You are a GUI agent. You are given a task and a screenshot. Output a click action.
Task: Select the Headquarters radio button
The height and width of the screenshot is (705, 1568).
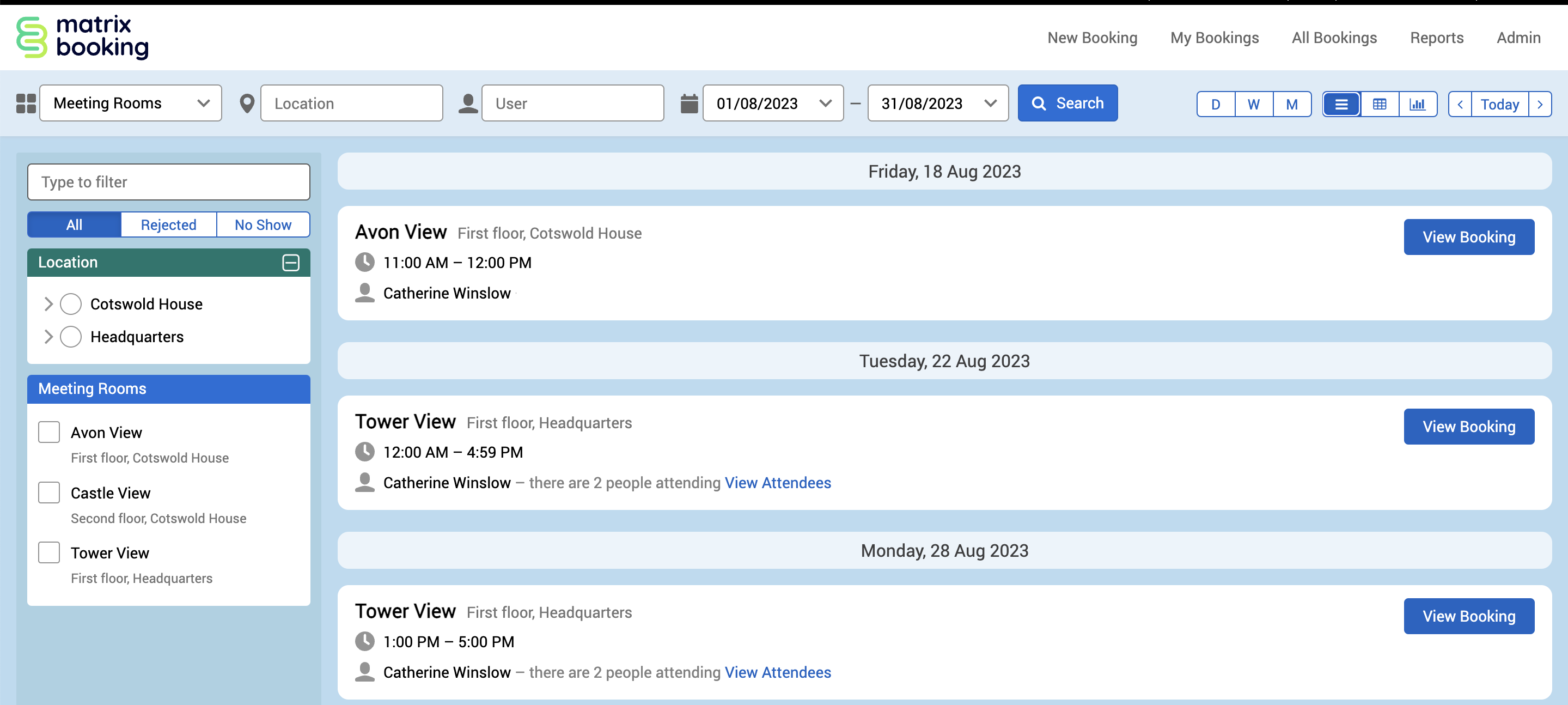71,337
